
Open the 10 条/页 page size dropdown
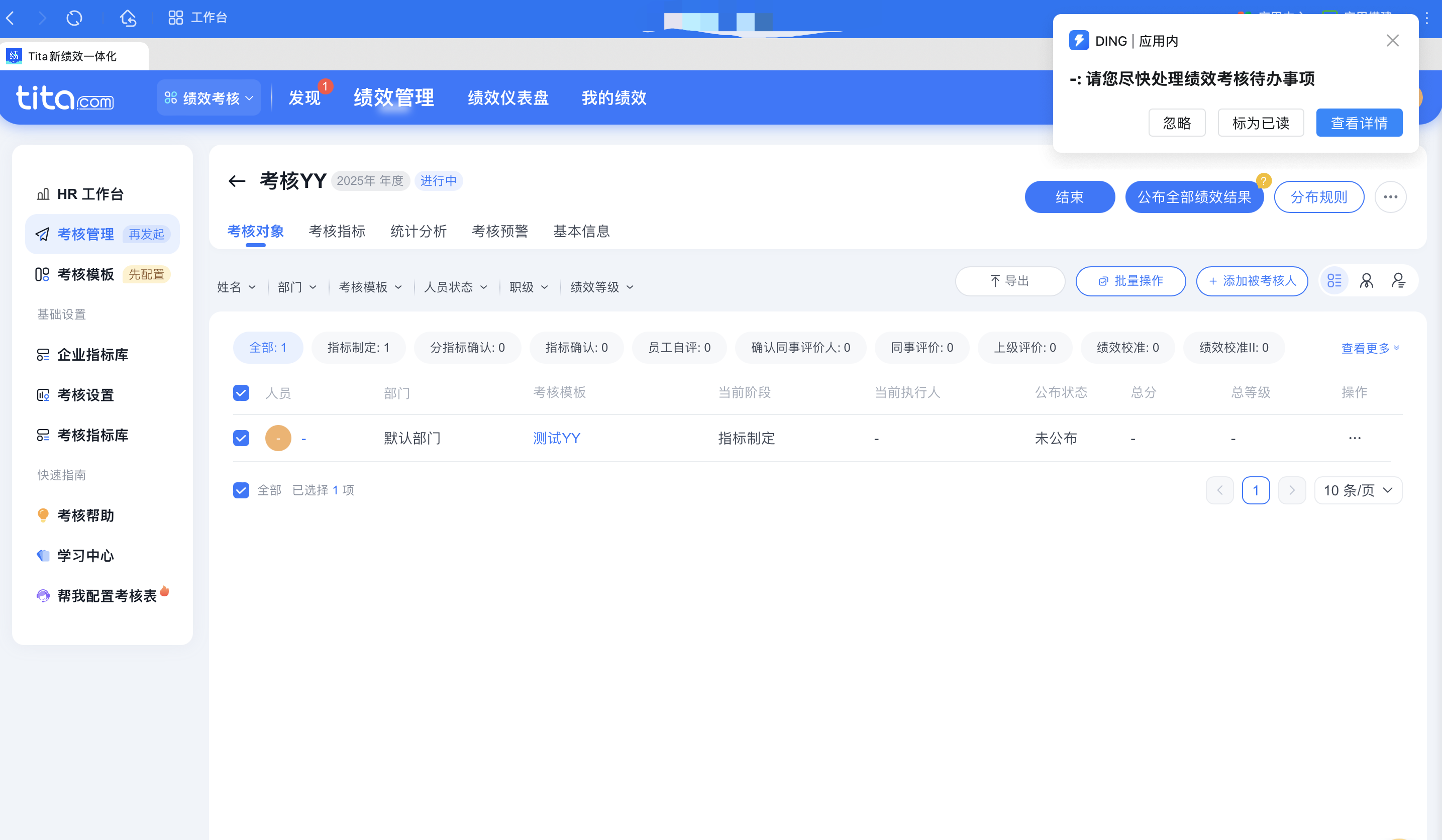pyautogui.click(x=1358, y=490)
